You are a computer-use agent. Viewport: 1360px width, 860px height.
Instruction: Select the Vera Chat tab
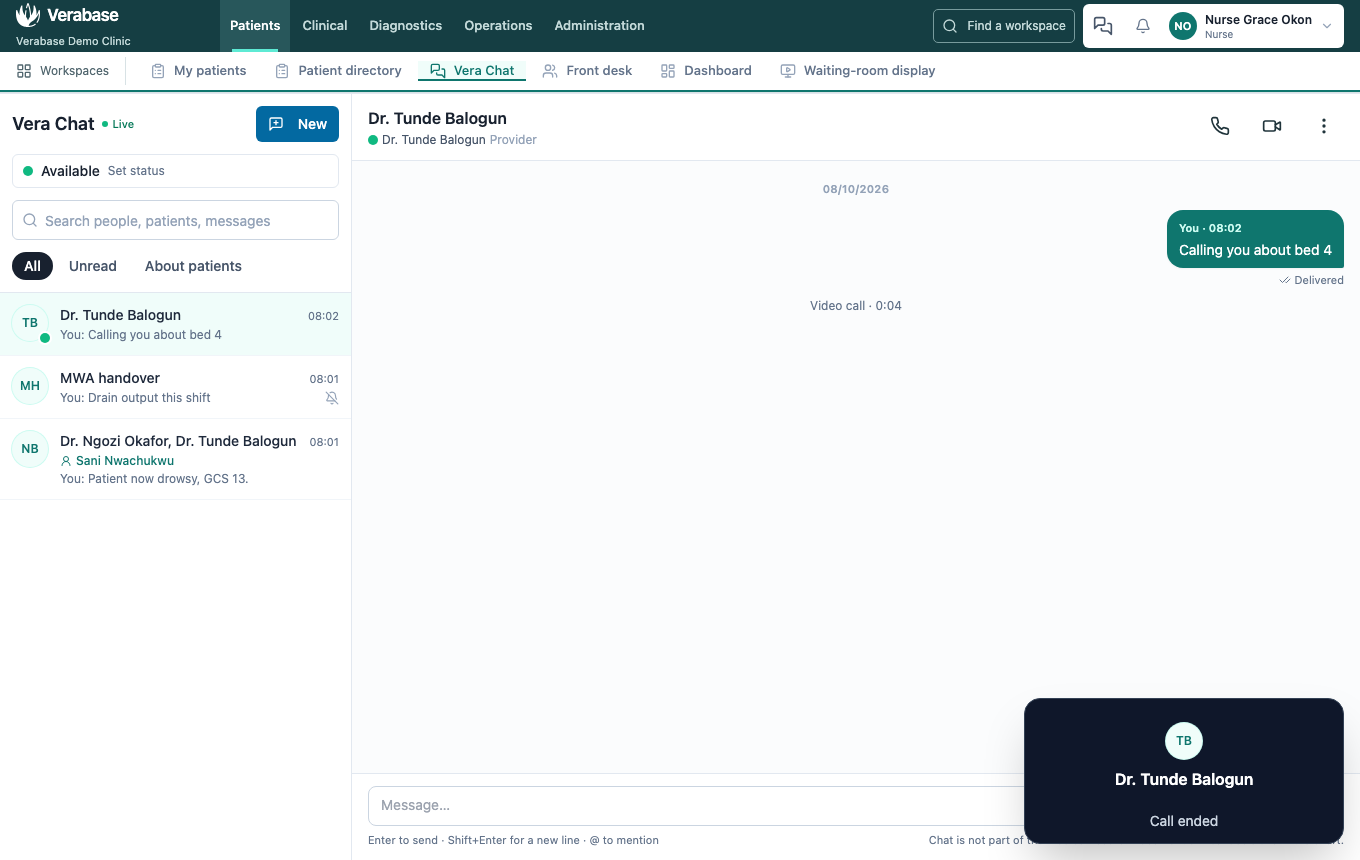[472, 71]
